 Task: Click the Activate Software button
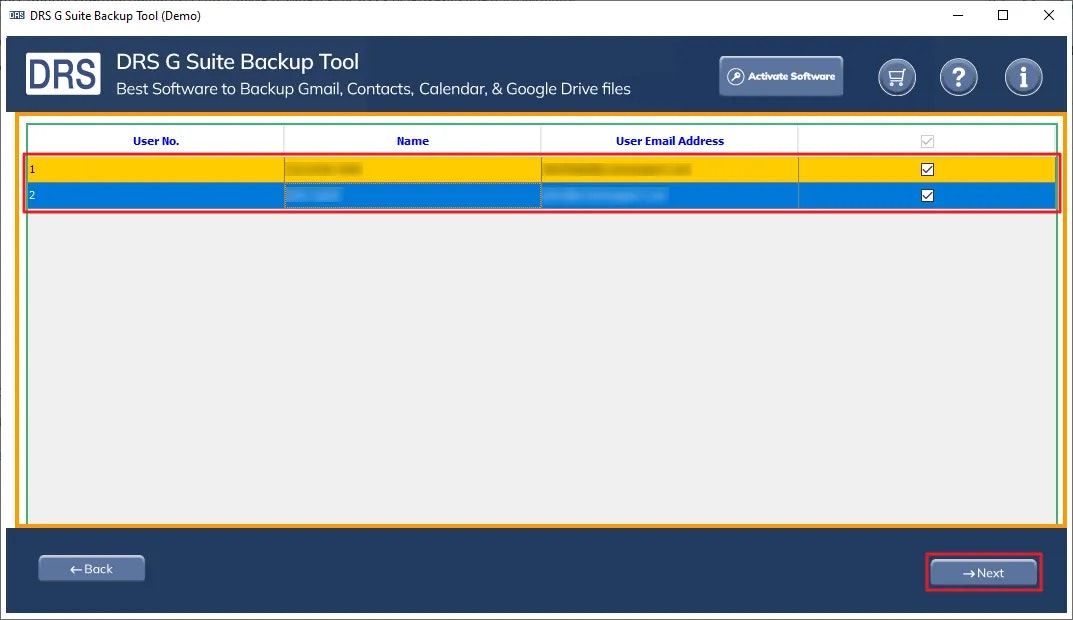(781, 76)
